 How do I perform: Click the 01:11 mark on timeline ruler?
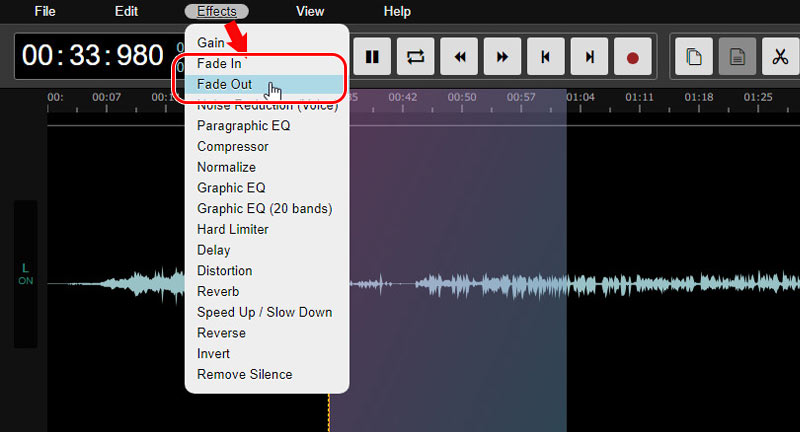coord(639,97)
